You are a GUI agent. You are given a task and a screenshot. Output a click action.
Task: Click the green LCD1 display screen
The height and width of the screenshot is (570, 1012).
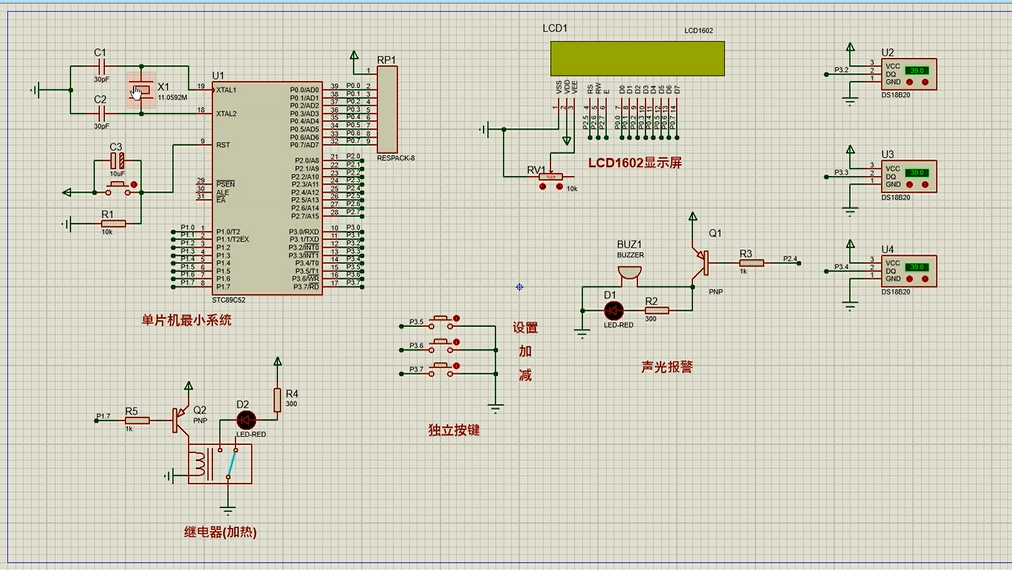(x=636, y=58)
